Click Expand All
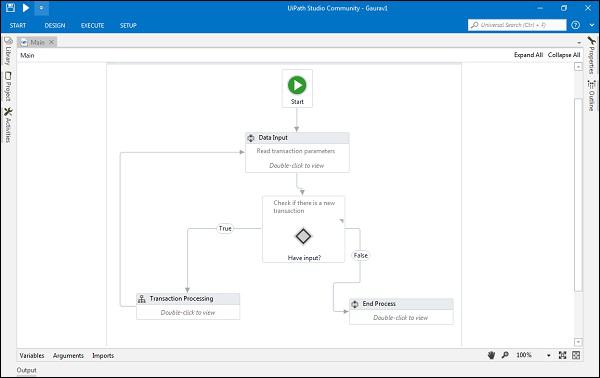 528,55
